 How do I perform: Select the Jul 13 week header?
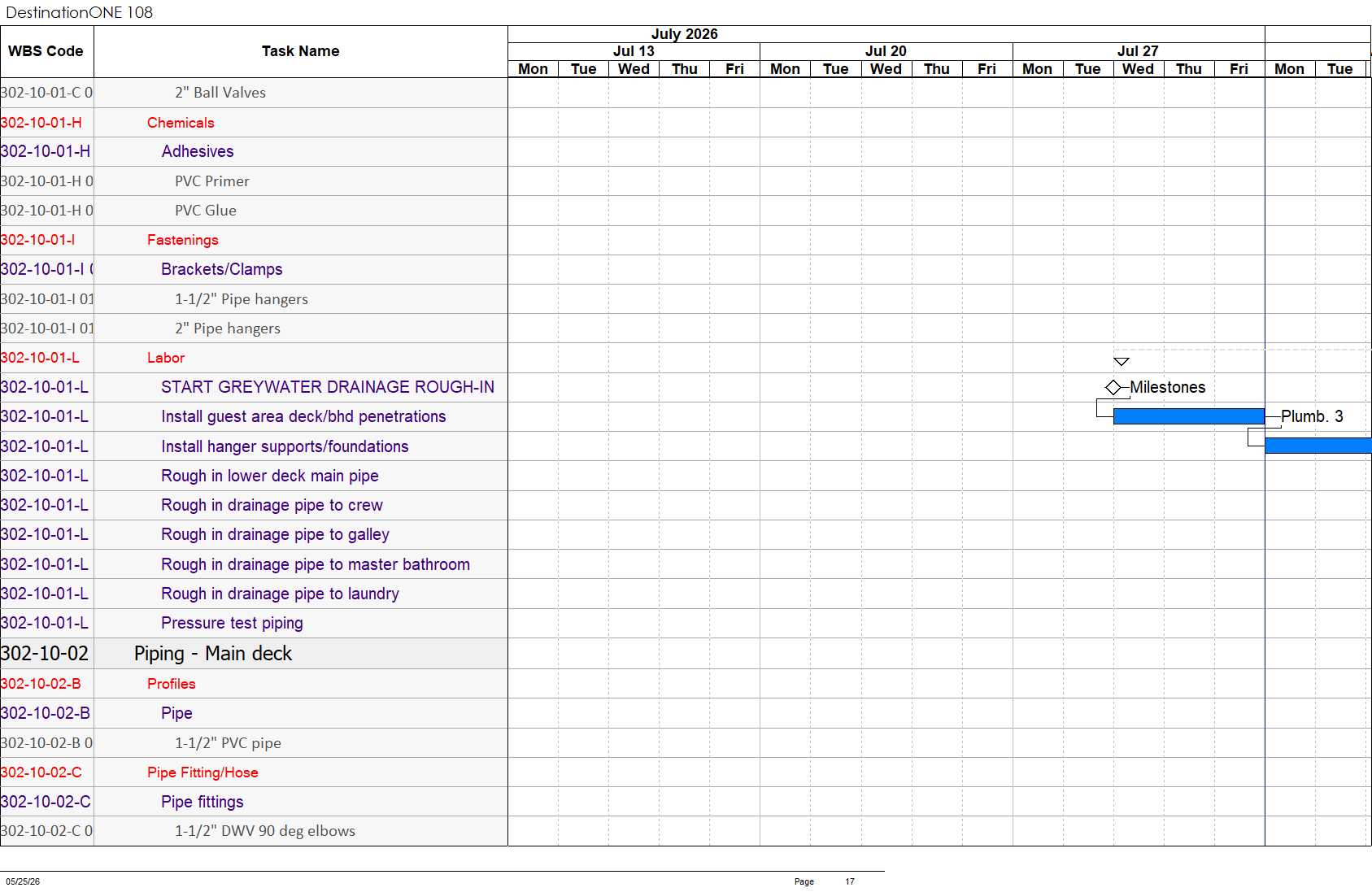[x=634, y=51]
